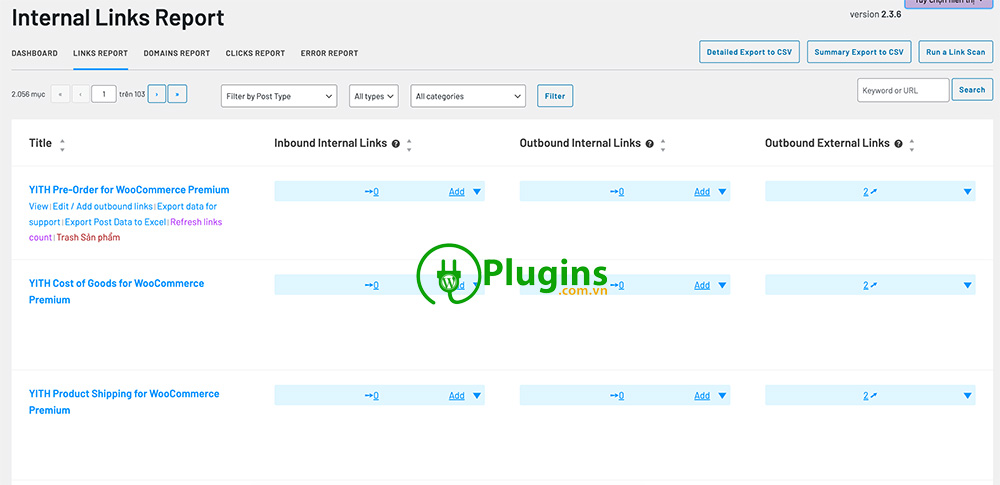Expand outbound internal links for YITH Cost of Goods

point(721,285)
